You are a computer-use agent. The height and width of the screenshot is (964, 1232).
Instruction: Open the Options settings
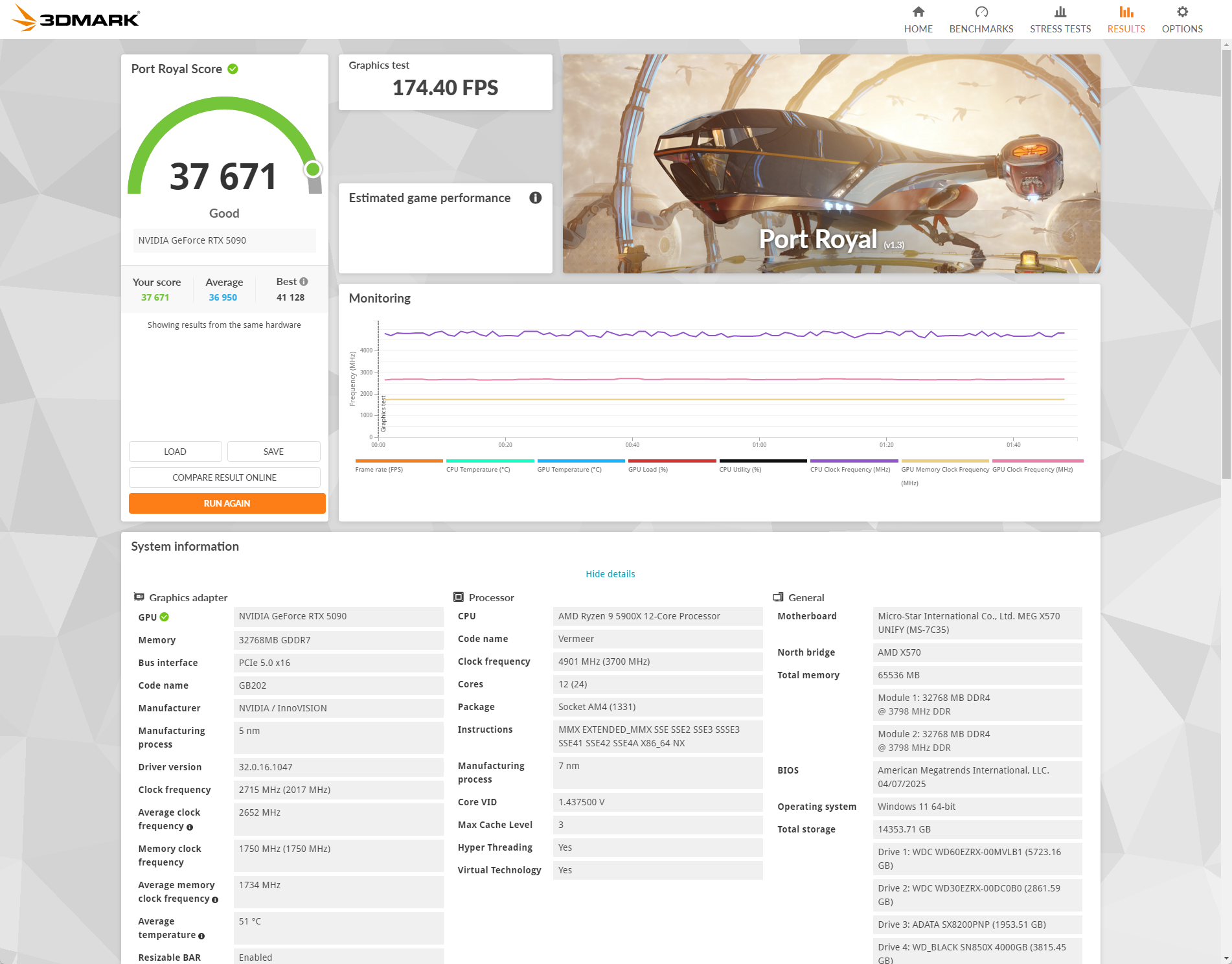tap(1182, 19)
